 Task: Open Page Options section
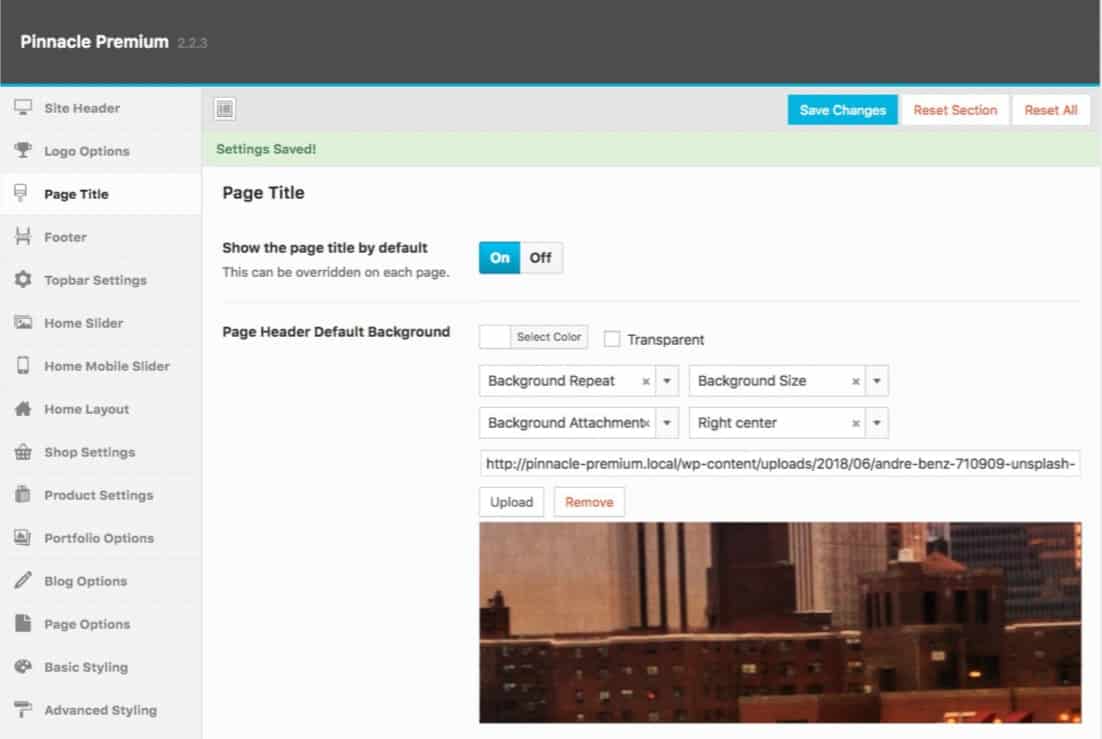click(101, 623)
